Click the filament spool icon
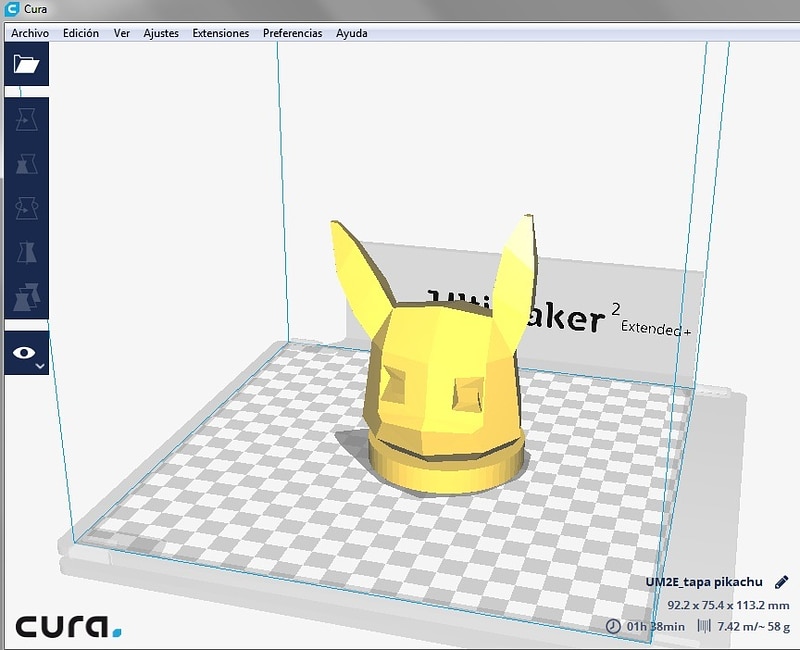This screenshot has height=650, width=800. click(704, 626)
